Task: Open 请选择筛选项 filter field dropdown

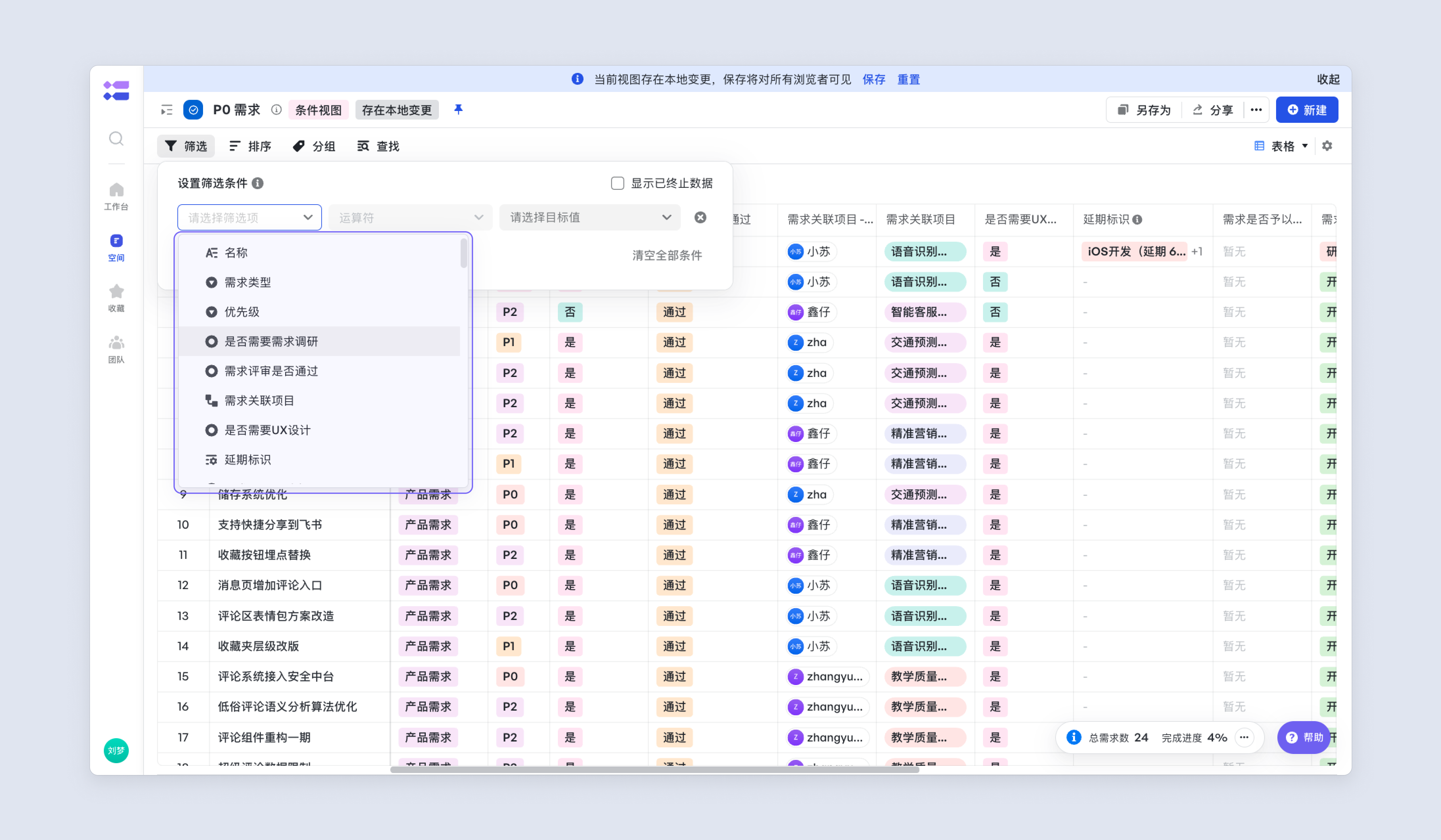Action: [249, 217]
